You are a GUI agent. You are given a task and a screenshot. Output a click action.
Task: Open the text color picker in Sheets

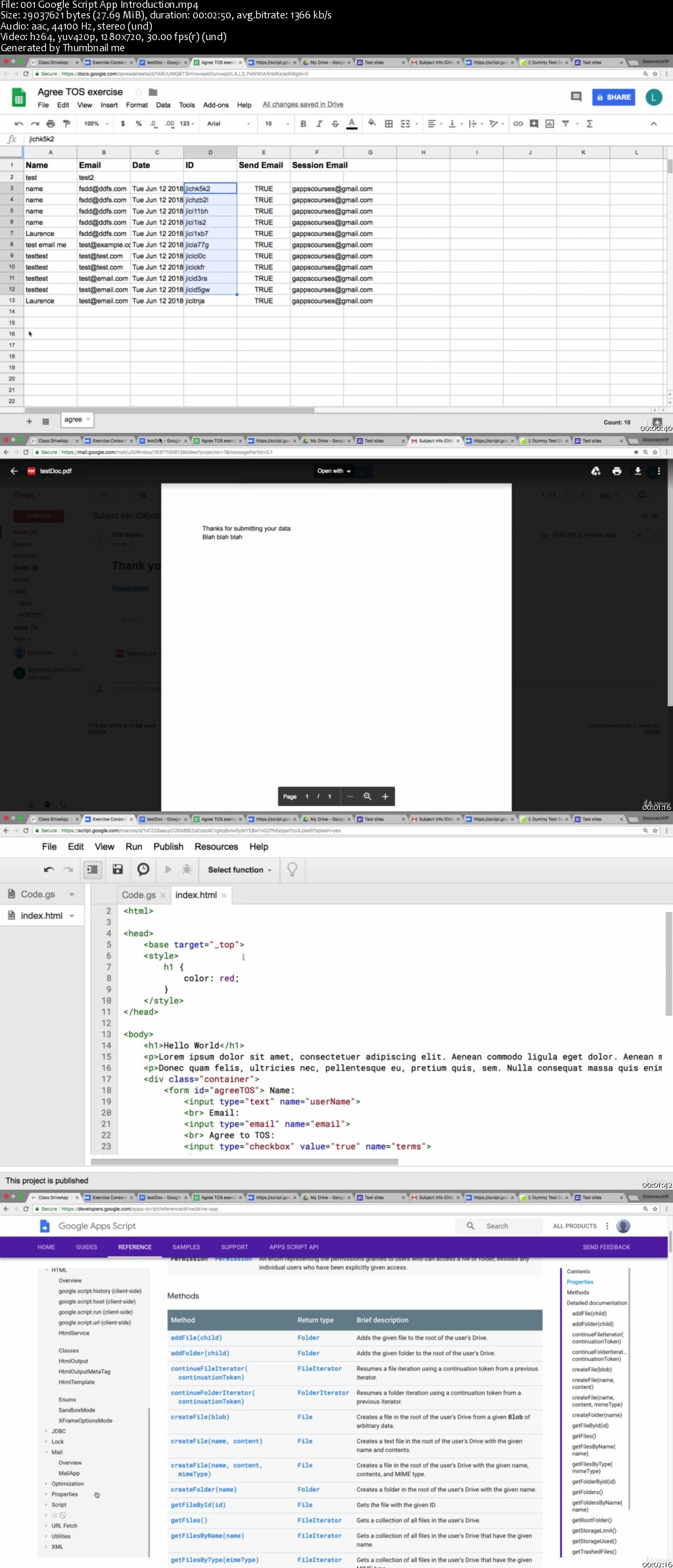click(x=352, y=123)
